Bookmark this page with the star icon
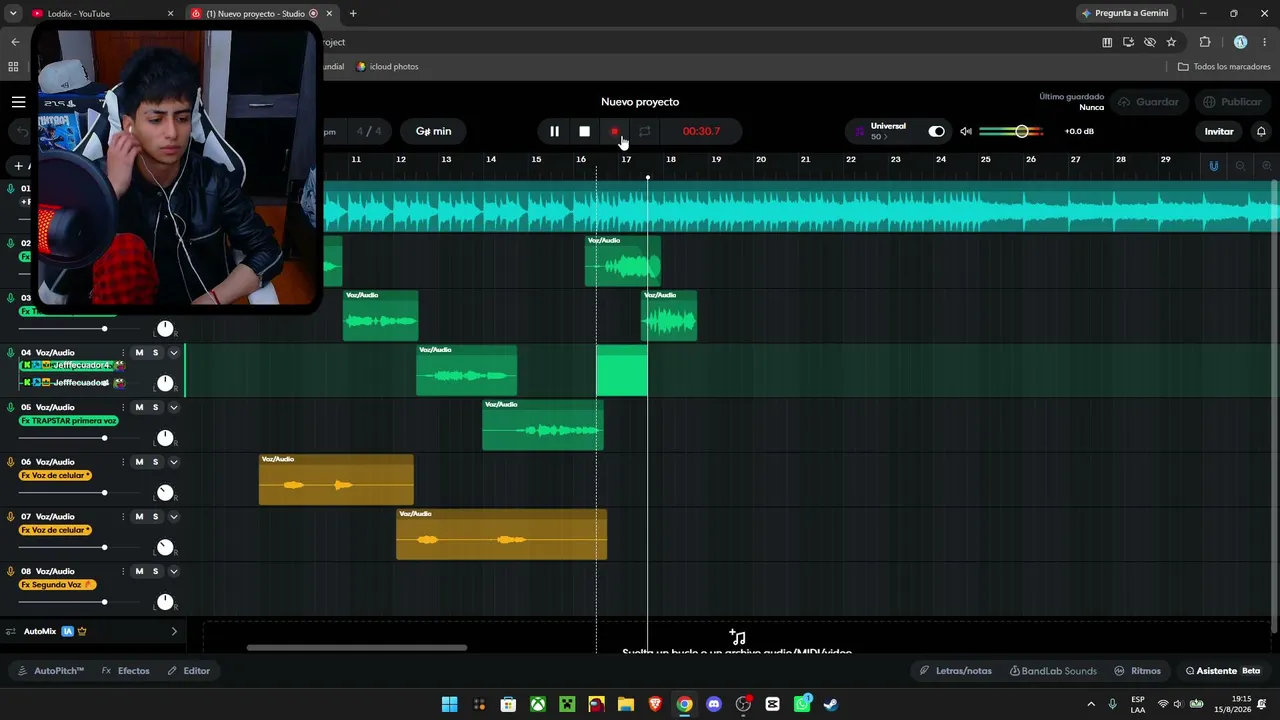Screen dimensions: 1280x720 pos(1171,42)
